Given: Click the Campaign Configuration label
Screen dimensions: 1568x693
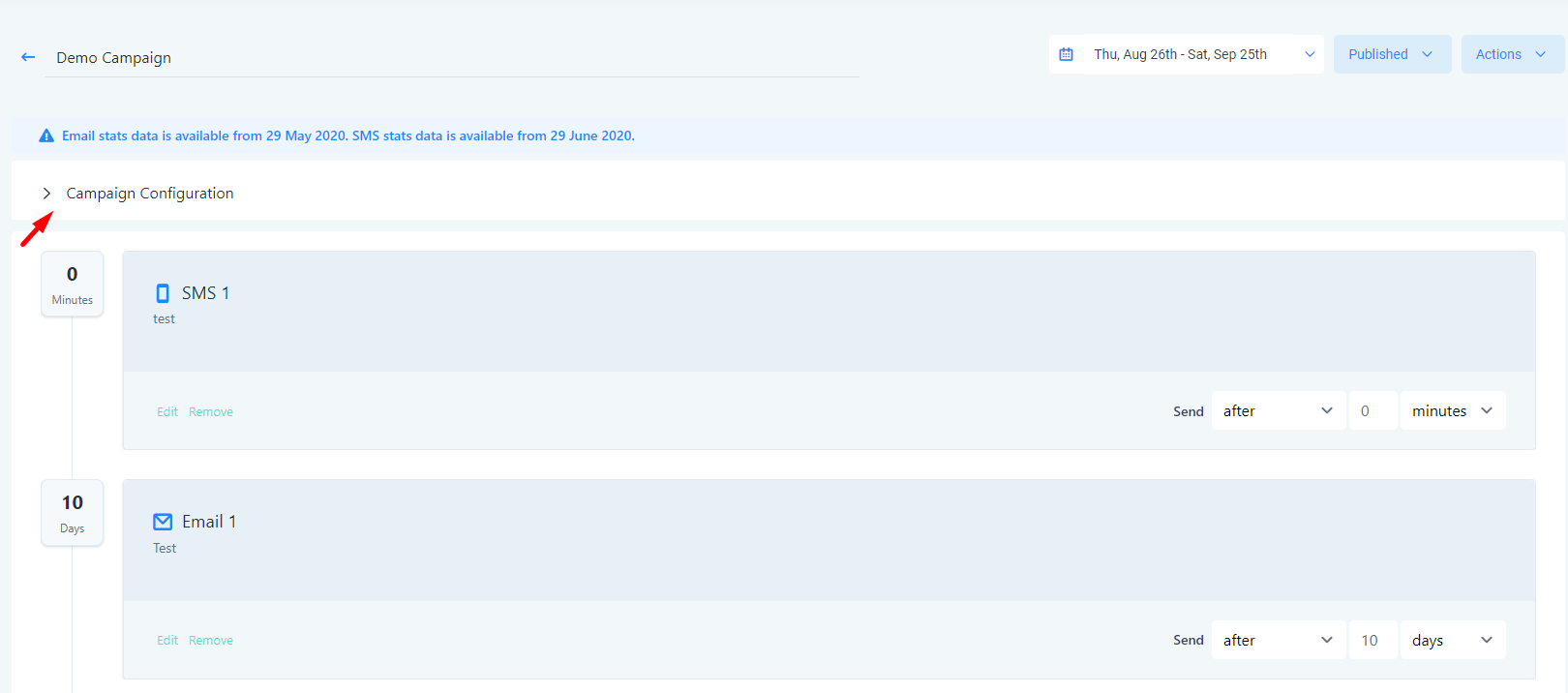Looking at the screenshot, I should coord(150,194).
